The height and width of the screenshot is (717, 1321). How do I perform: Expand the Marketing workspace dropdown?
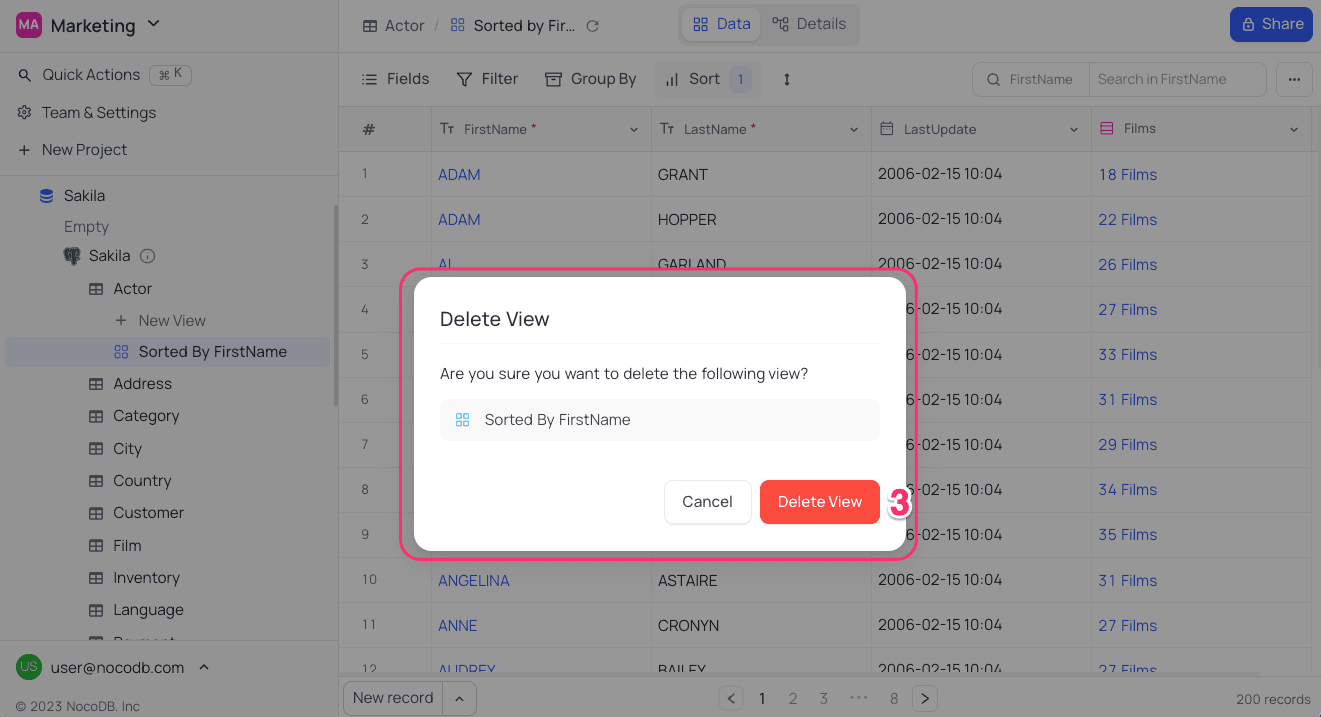153,23
